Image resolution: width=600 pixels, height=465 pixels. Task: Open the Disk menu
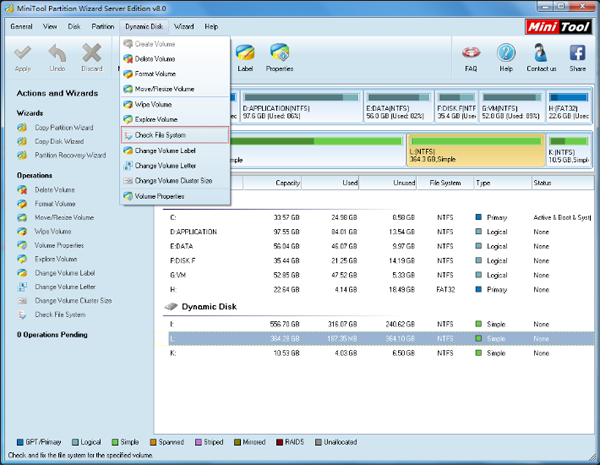tap(74, 27)
